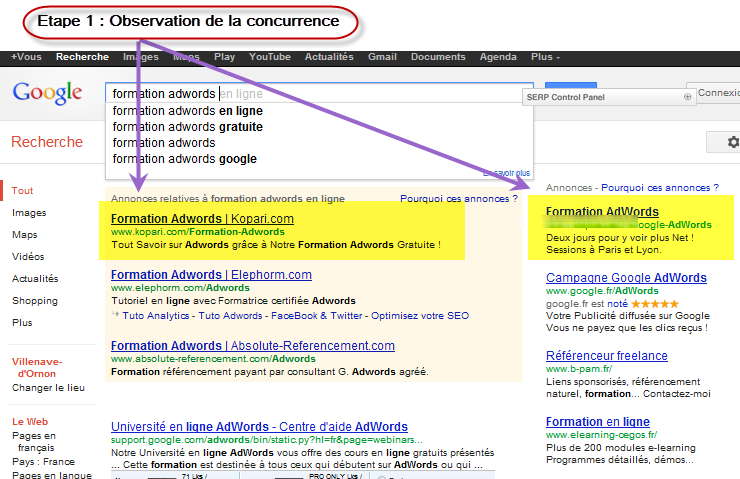Image resolution: width=740 pixels, height=479 pixels.
Task: Select Vidéos filter in sidebar
Action: pyautogui.click(x=28, y=257)
